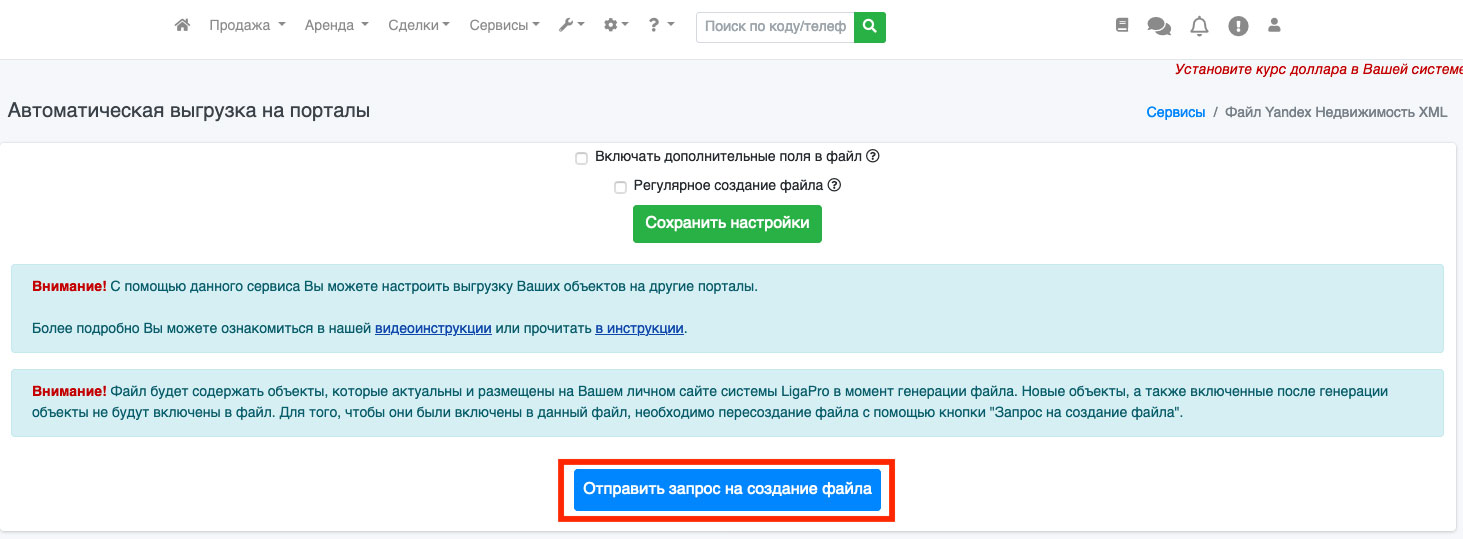Open the chat messages icon
The height and width of the screenshot is (539, 1463).
tap(1159, 27)
